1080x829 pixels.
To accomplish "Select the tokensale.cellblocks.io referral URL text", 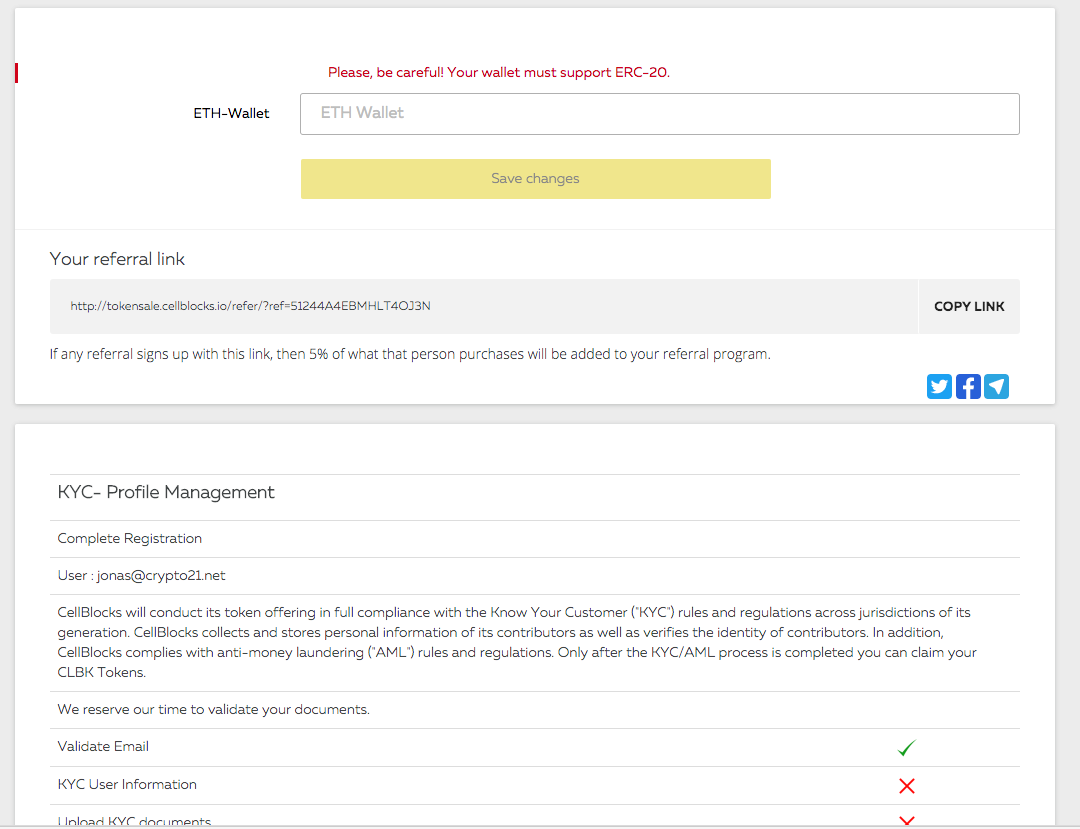I will point(250,306).
